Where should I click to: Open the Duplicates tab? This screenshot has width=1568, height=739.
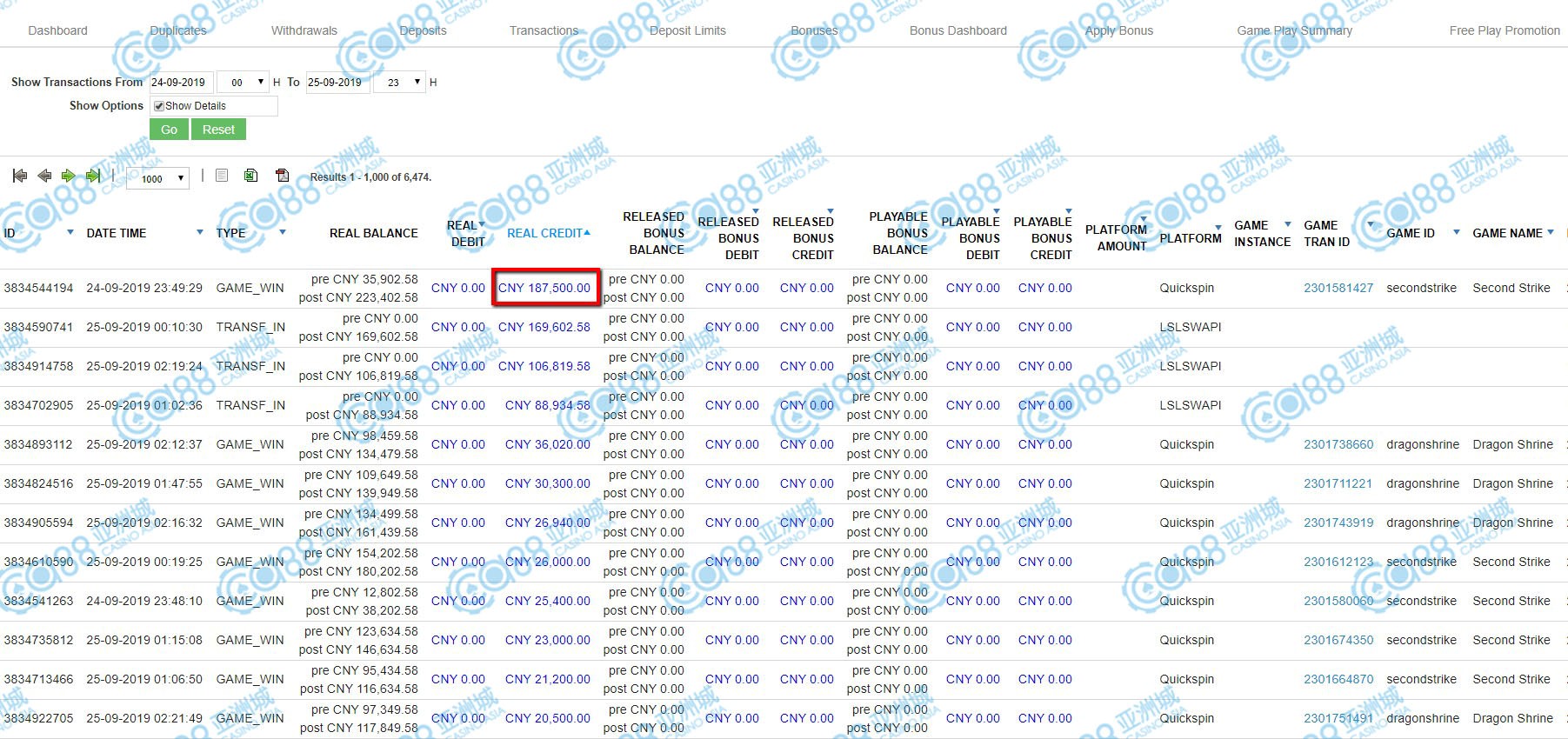(178, 30)
